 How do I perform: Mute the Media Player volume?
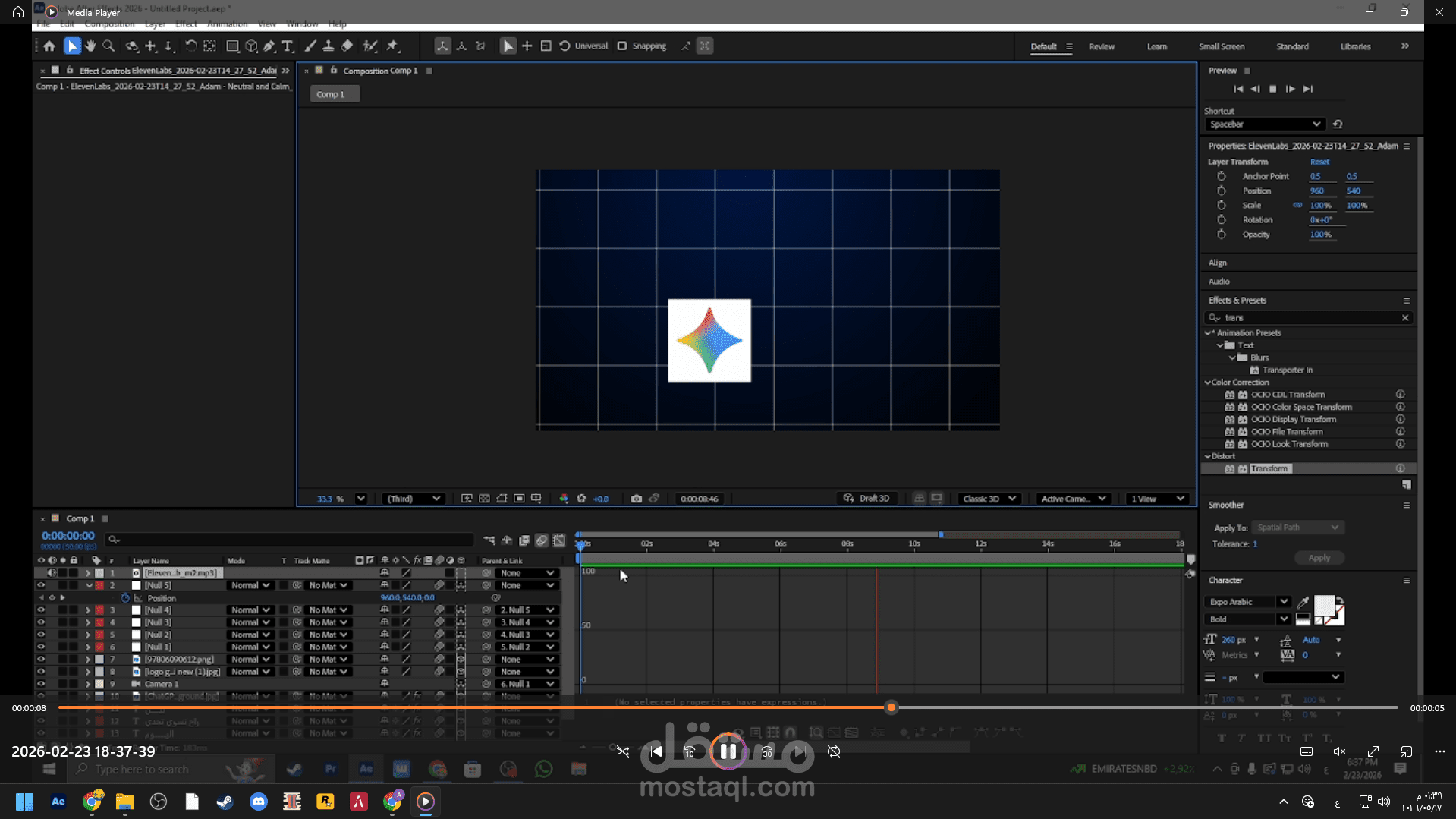1339,751
